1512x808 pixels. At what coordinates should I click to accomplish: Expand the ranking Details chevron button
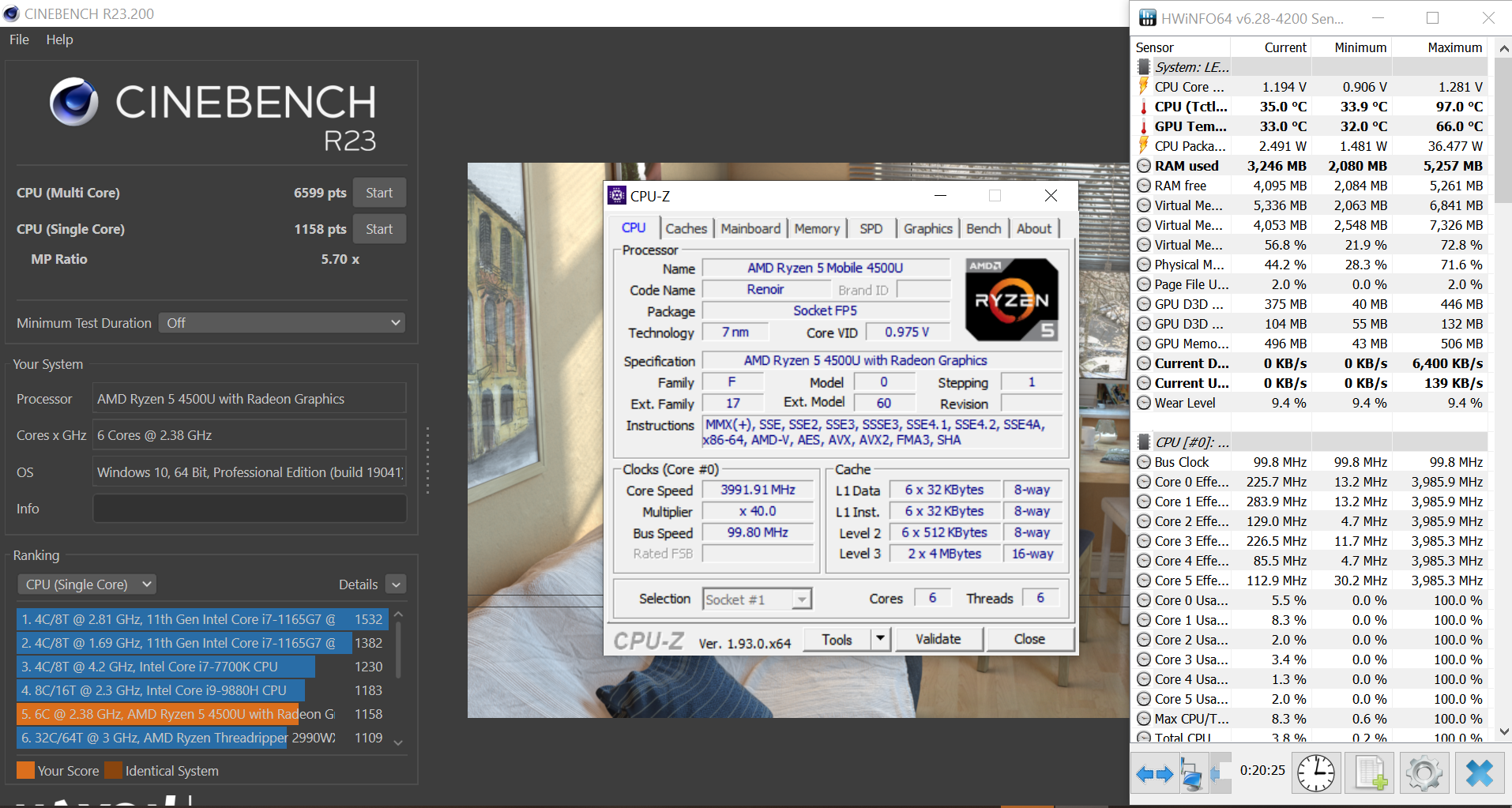(x=397, y=584)
